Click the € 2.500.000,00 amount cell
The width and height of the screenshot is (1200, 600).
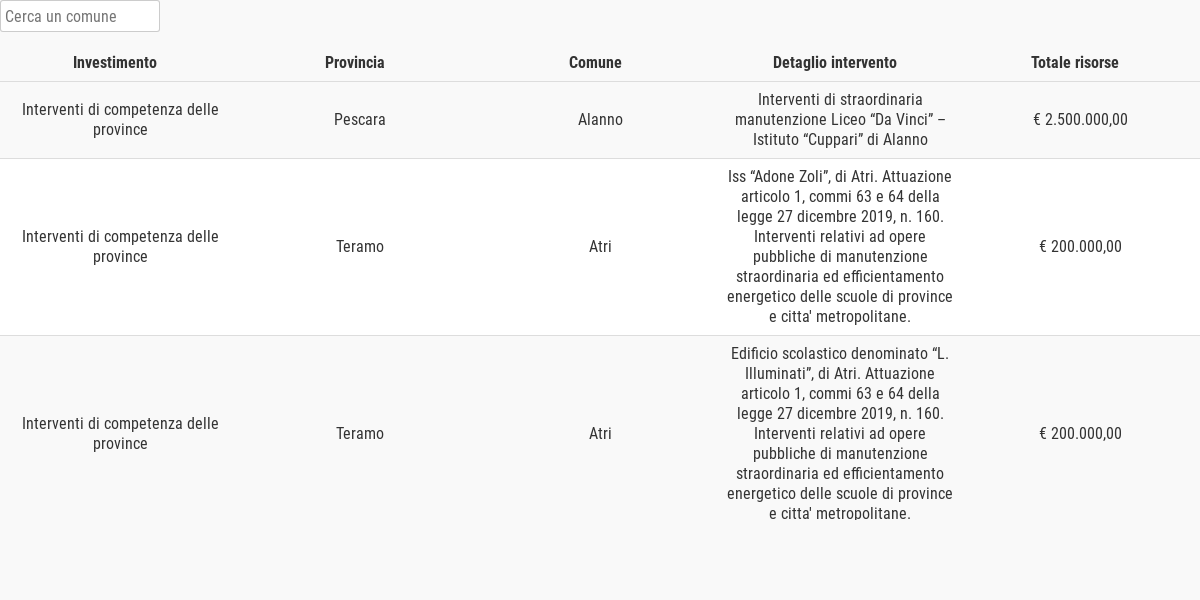pyautogui.click(x=1080, y=120)
